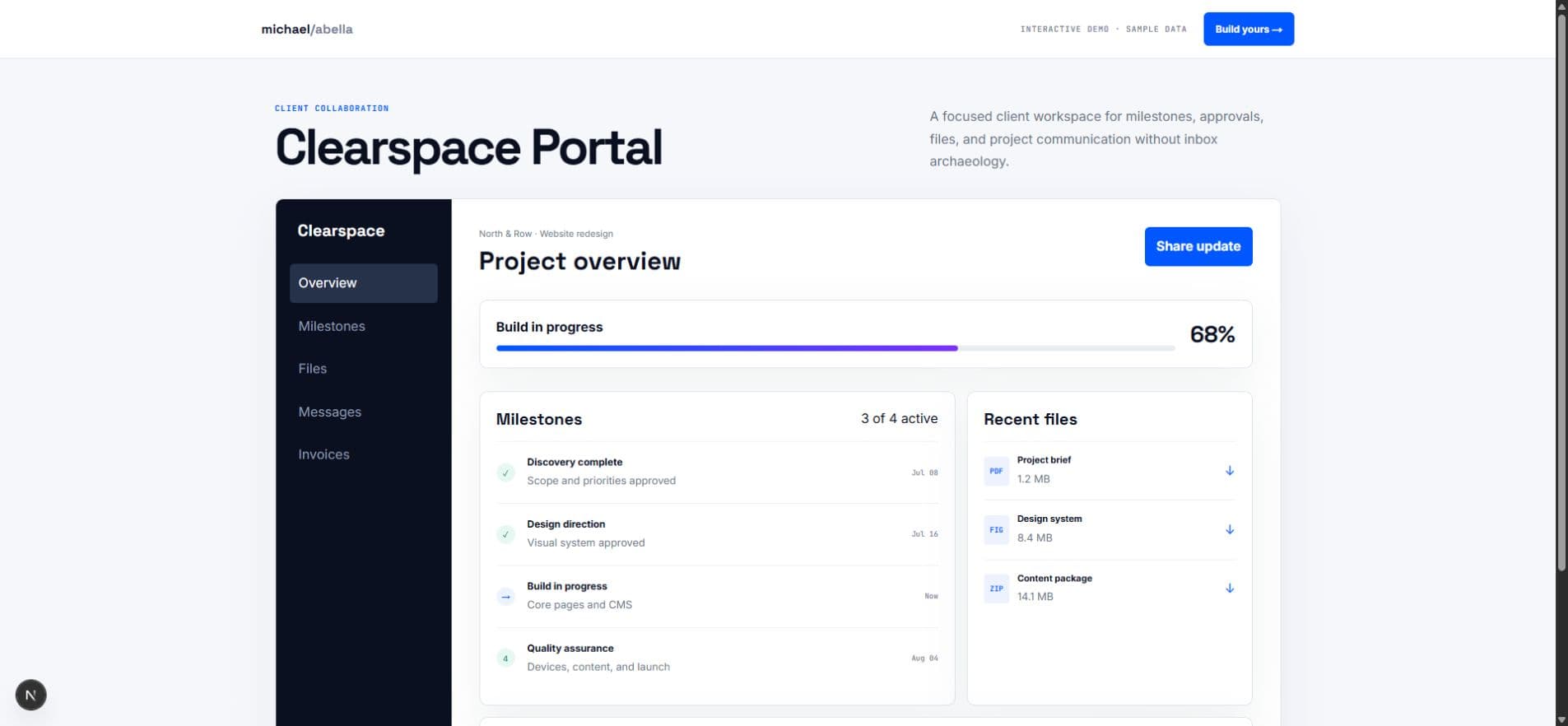Screen dimensions: 1568x726
Task: Click the North & Row · Website redesign breadcrumb
Action: pos(546,234)
